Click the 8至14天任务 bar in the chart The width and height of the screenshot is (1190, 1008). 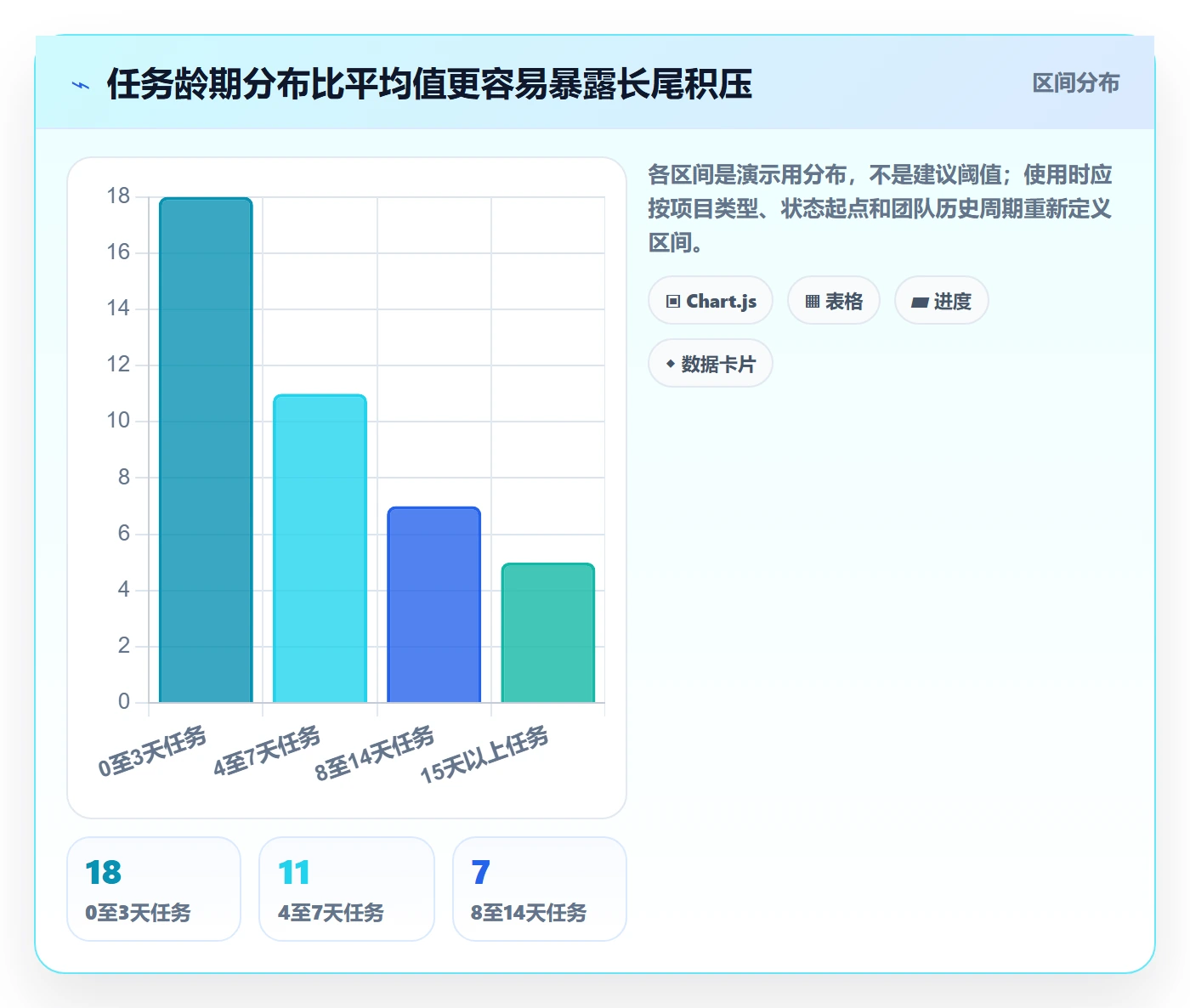coord(434,605)
